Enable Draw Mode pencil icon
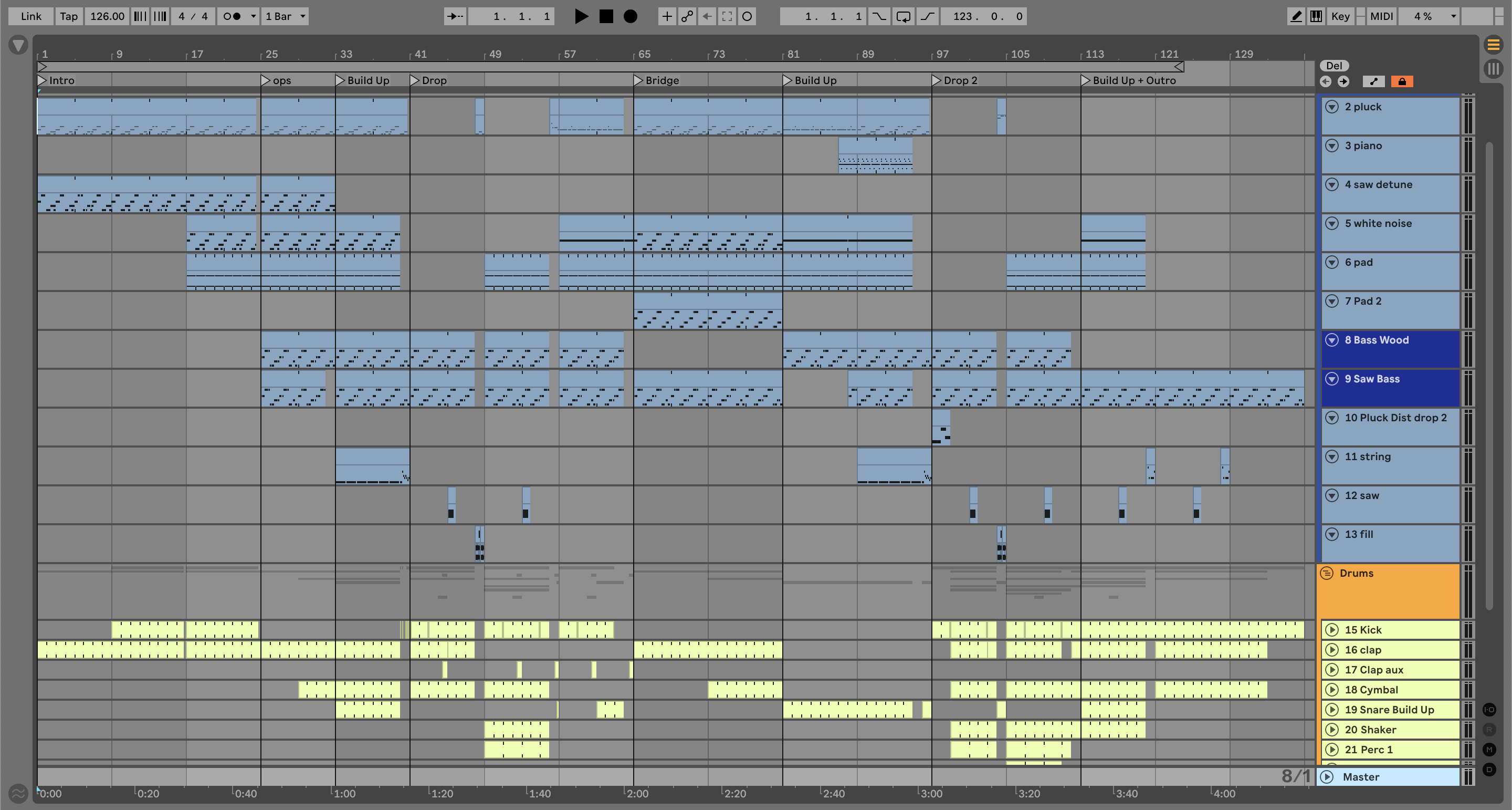Image resolution: width=1512 pixels, height=810 pixels. [x=1295, y=16]
